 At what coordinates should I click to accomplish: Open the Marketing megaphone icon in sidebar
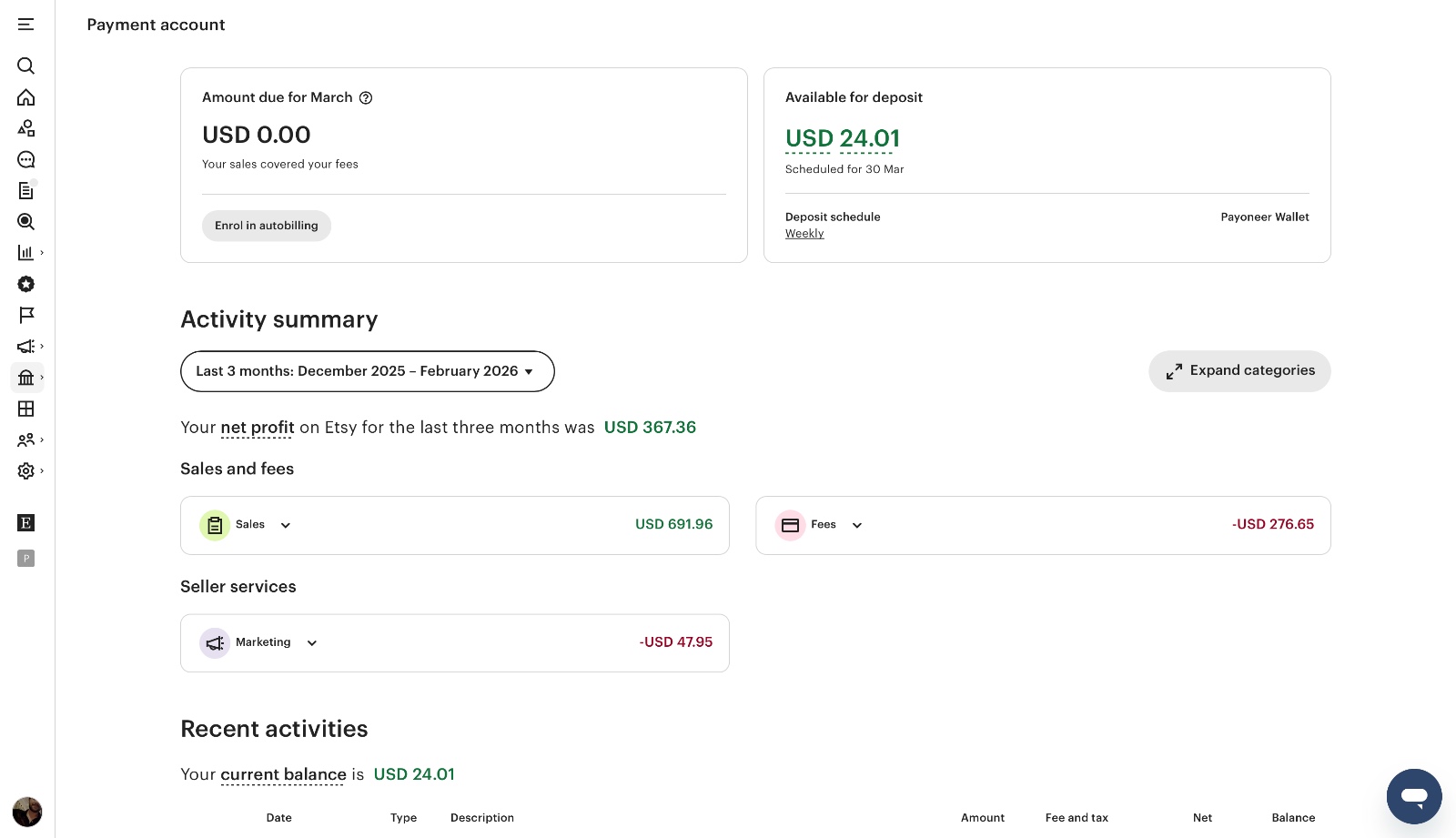(x=25, y=347)
